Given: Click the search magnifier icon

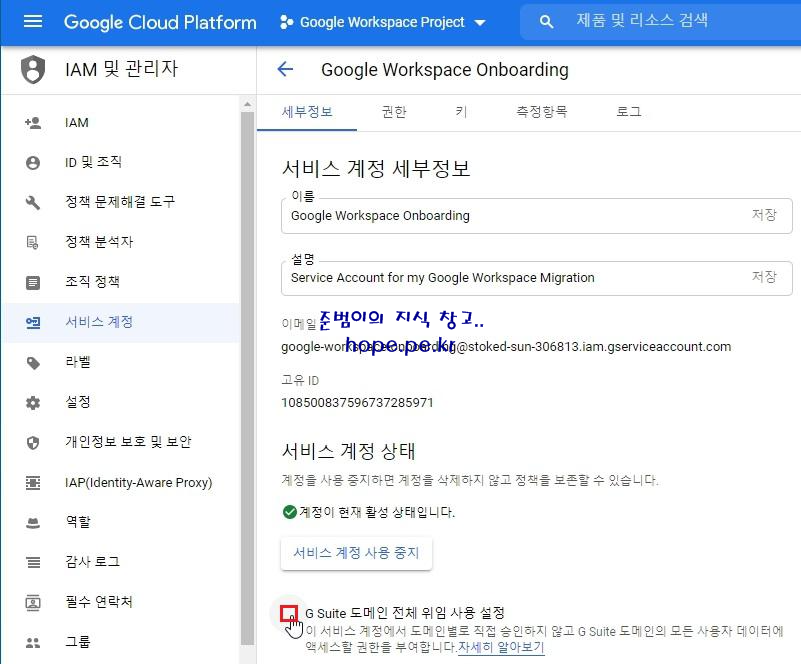Looking at the screenshot, I should pos(546,21).
